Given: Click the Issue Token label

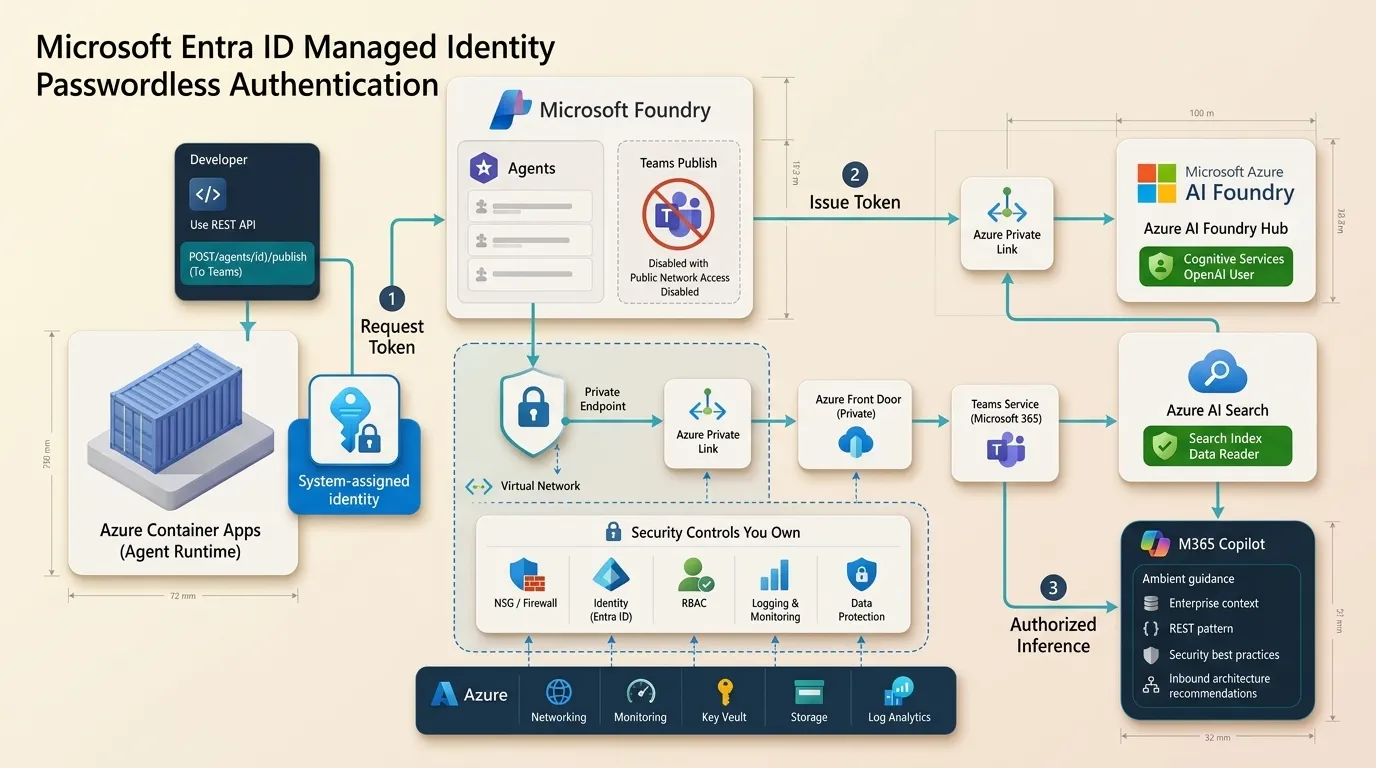Looking at the screenshot, I should point(855,202).
